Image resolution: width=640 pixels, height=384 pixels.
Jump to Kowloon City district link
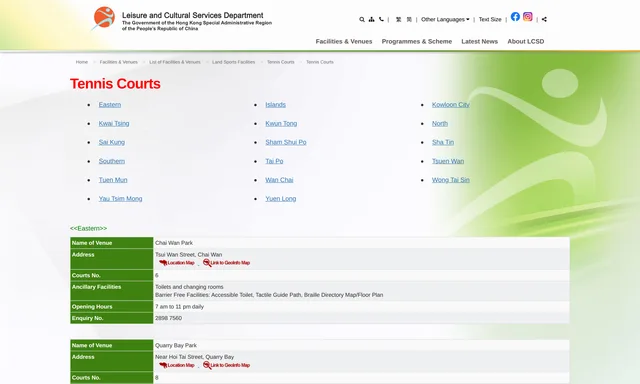451,104
